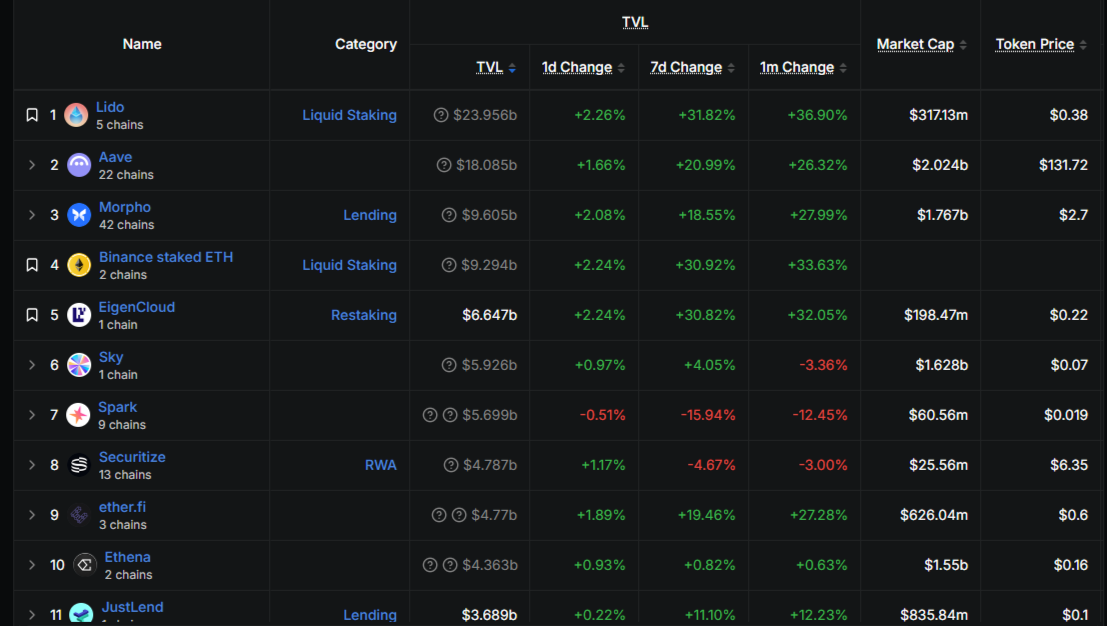Expand the Spark row chevron
Screen dimensions: 1107x626
click(32, 415)
